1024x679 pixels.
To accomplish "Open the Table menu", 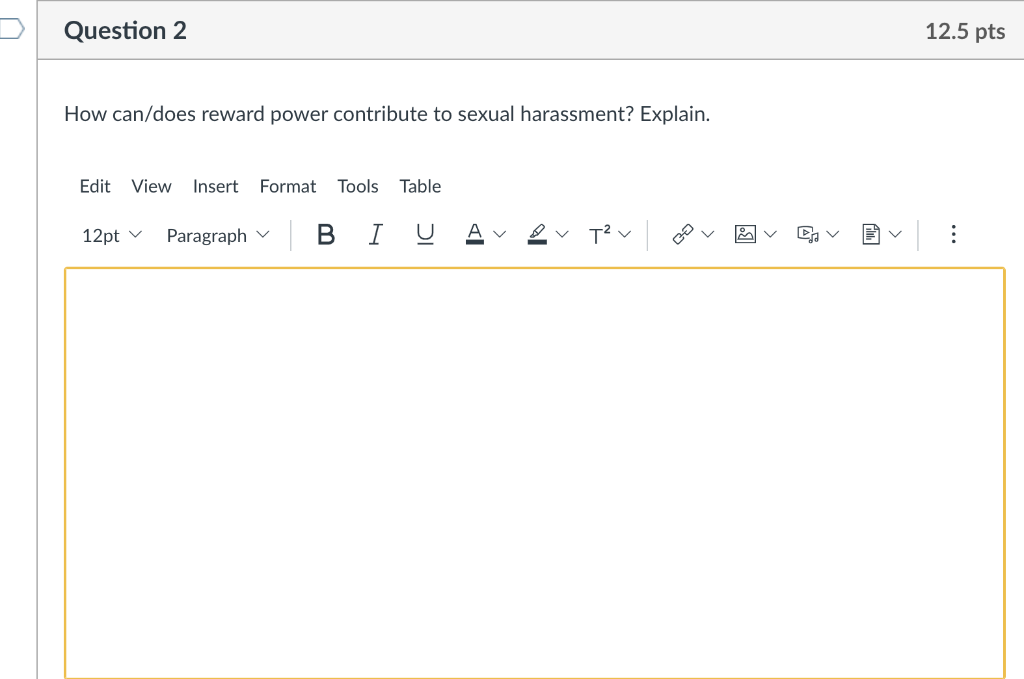I will pos(420,186).
